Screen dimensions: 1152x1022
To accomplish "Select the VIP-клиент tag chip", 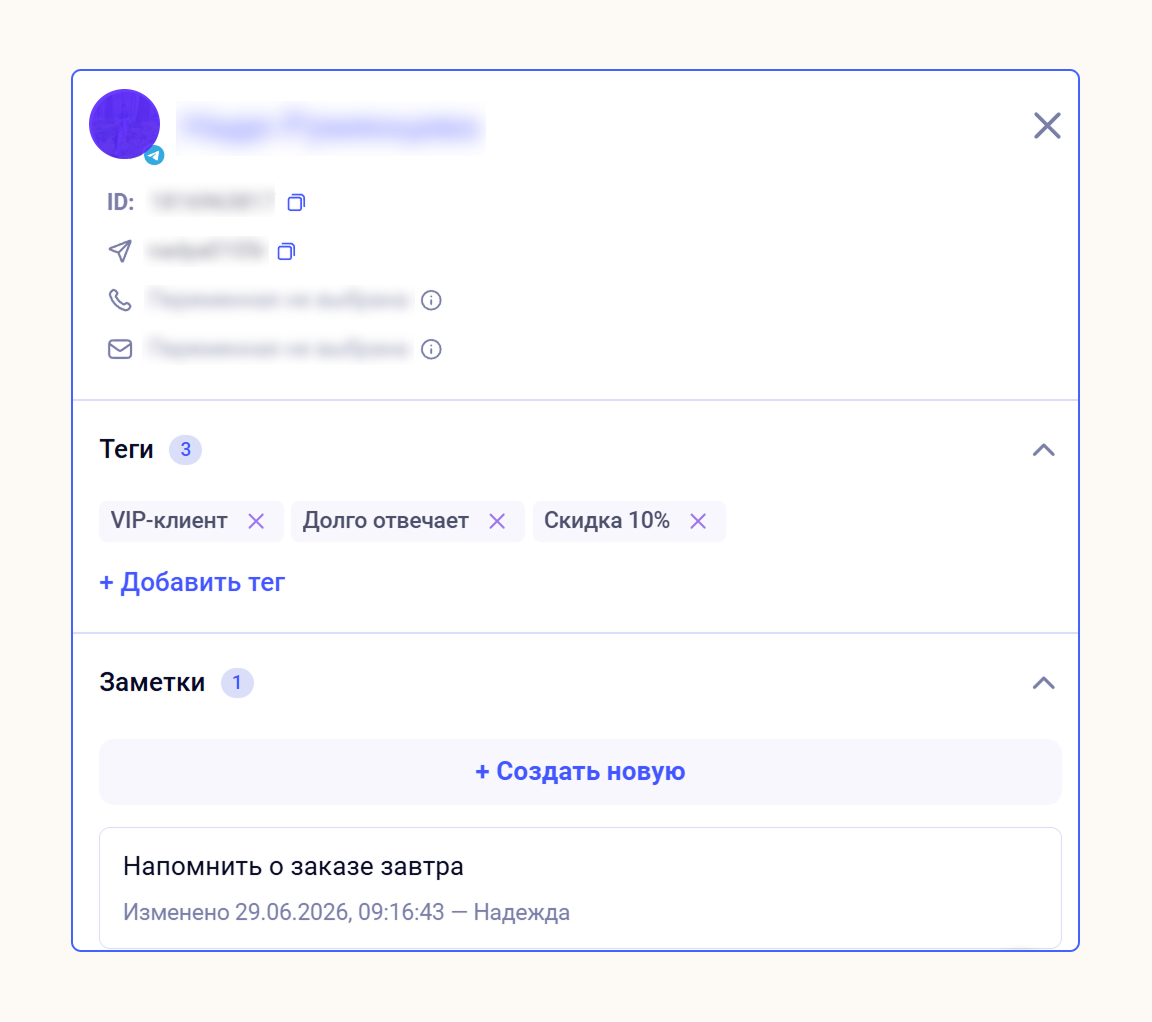I will coord(169,521).
